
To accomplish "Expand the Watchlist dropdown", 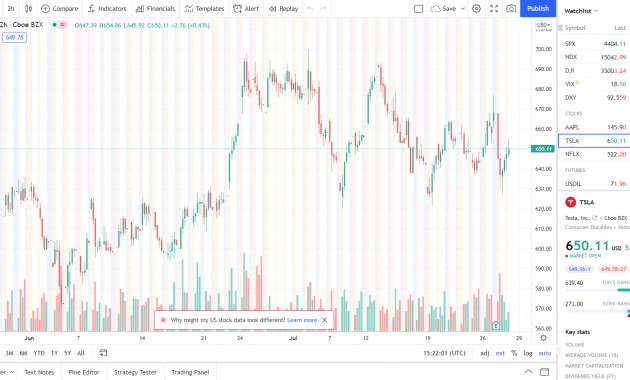I will [x=581, y=11].
